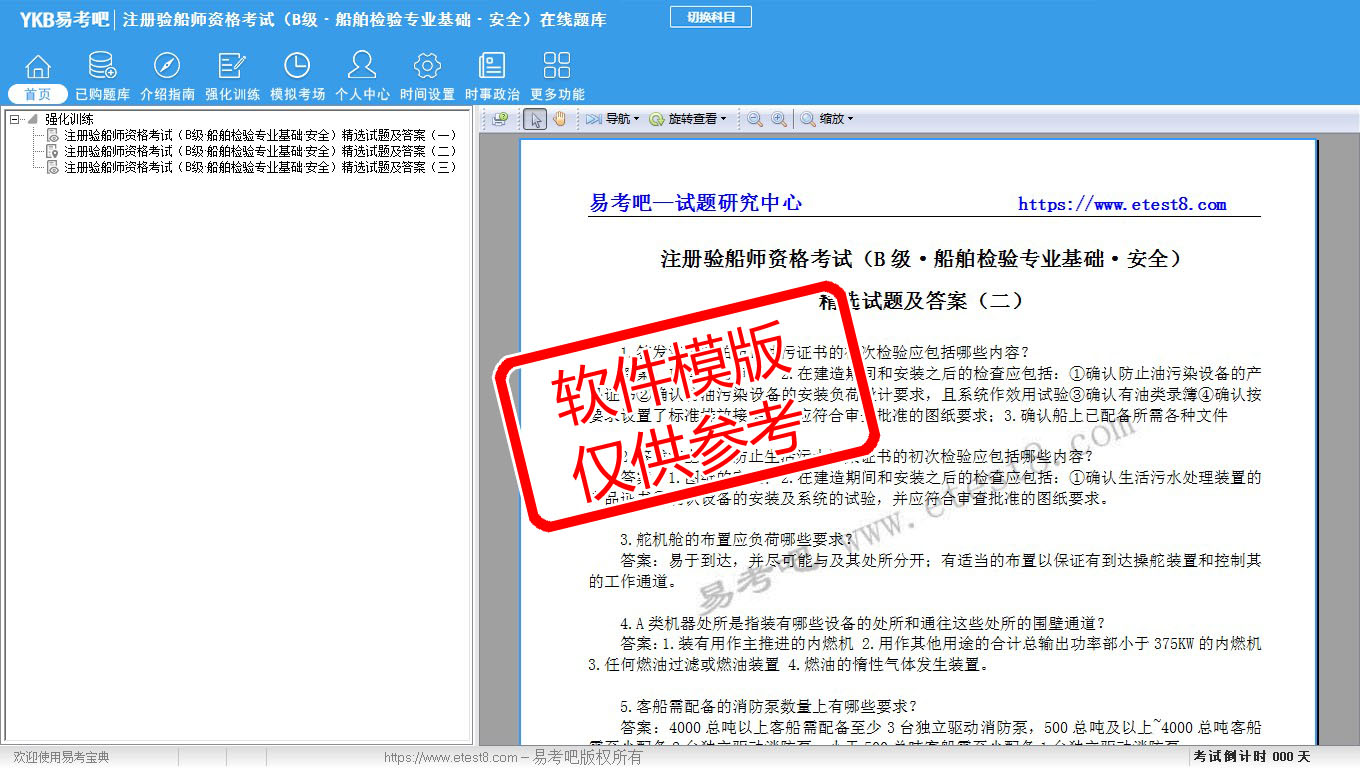This screenshot has height=768, width=1360.
Task: Open the 导航 navigation dropdown
Action: [x=612, y=119]
